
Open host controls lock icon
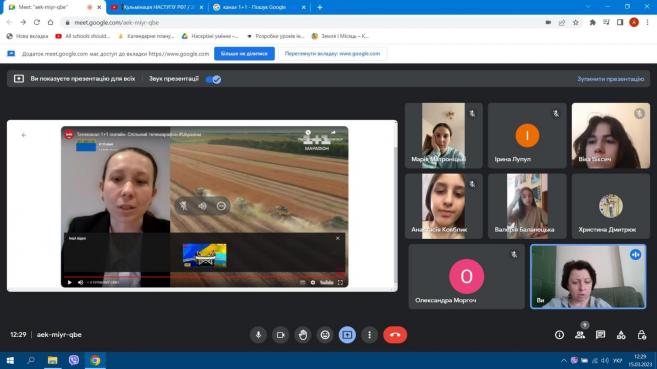click(641, 335)
